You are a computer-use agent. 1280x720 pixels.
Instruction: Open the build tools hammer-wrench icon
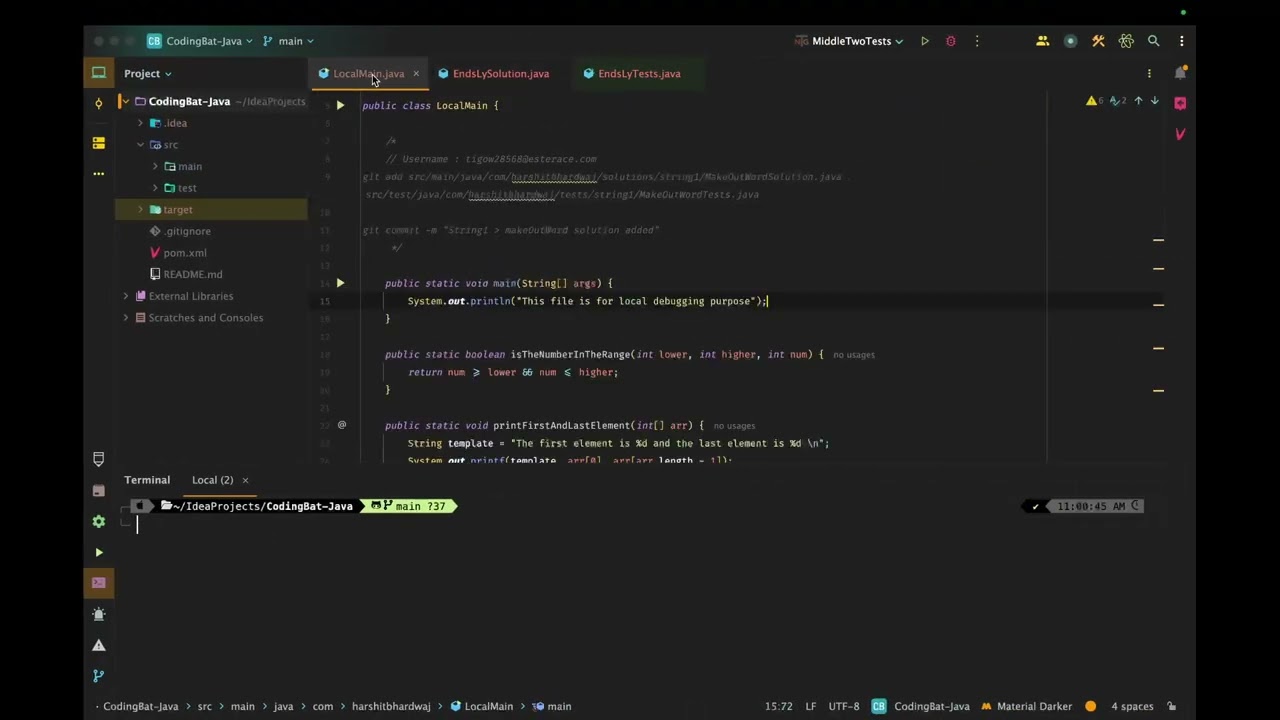tap(1098, 41)
